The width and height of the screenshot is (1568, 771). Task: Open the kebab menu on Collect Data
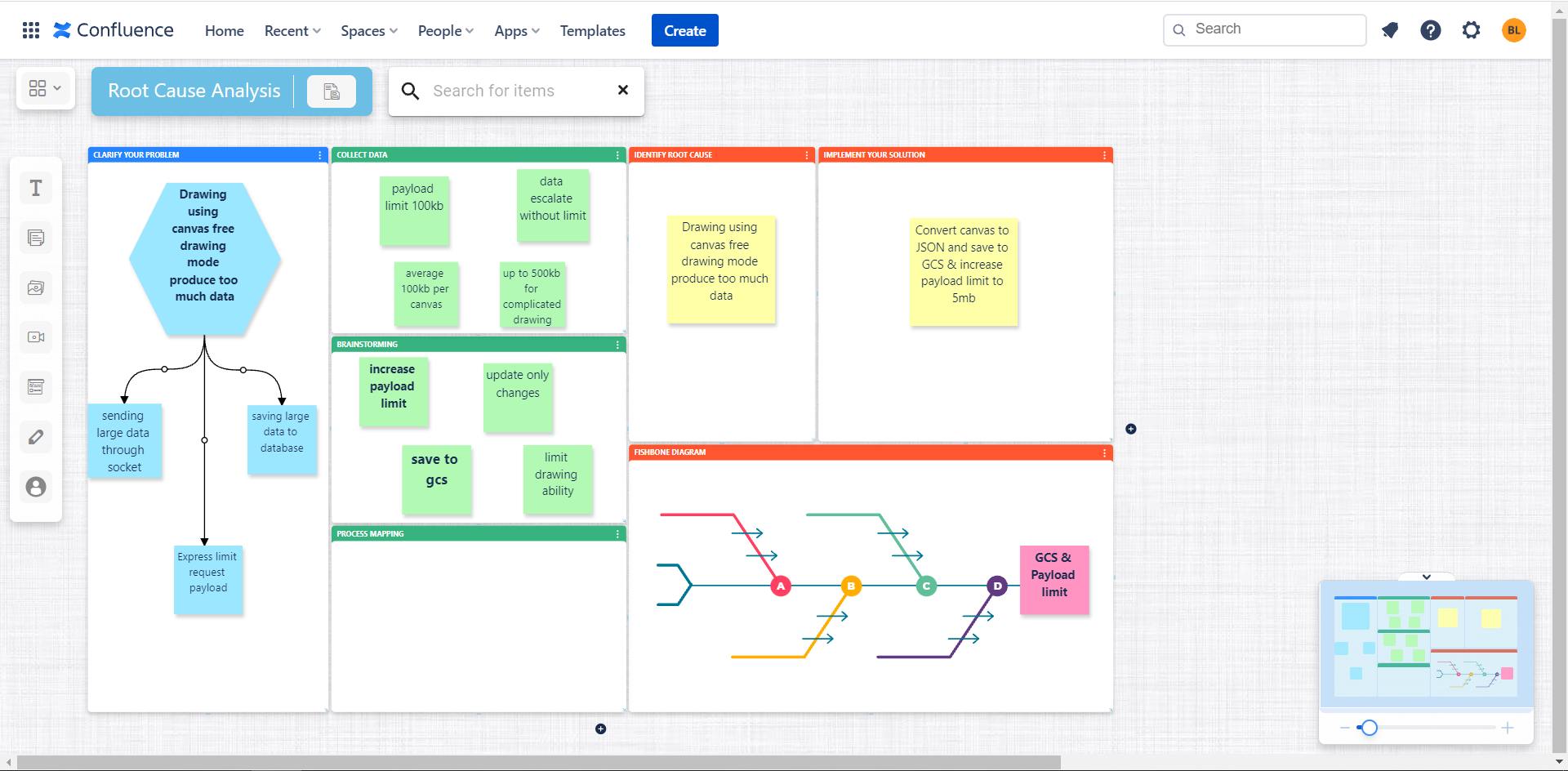click(617, 154)
